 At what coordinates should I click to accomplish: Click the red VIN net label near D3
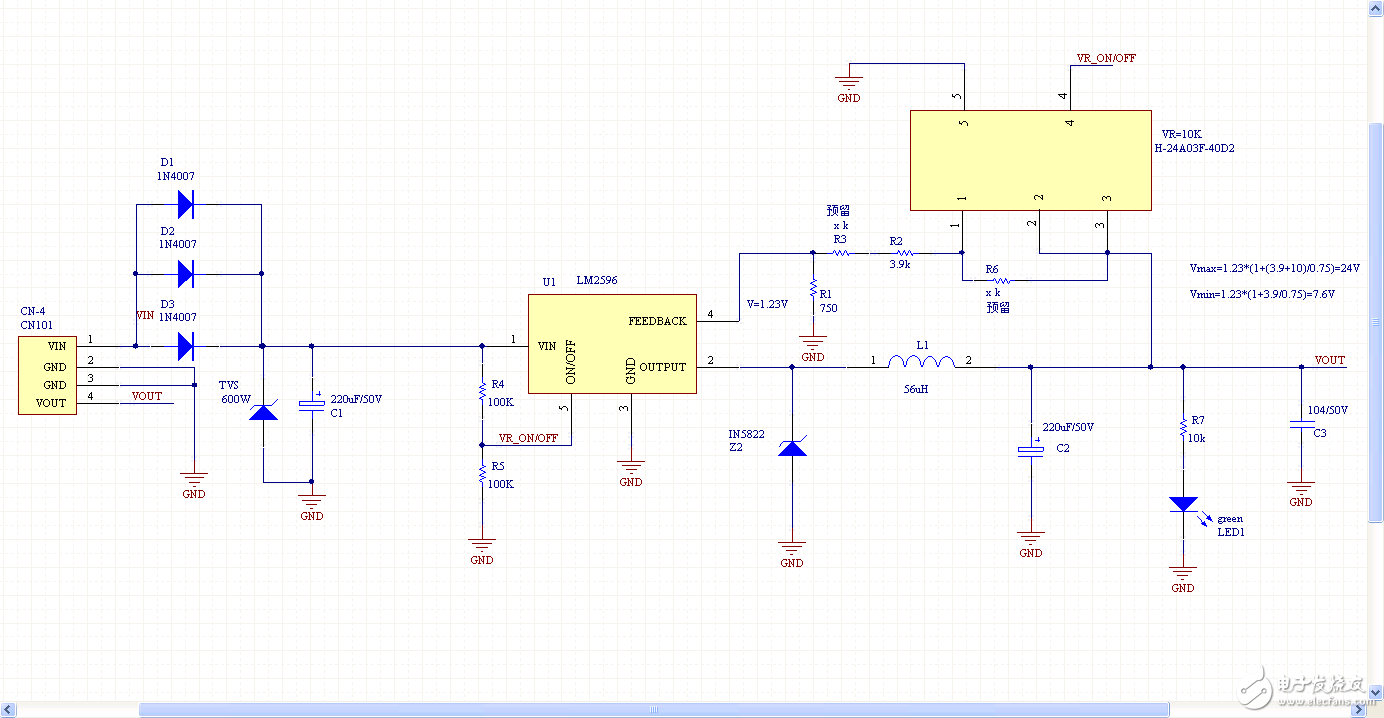pyautogui.click(x=145, y=315)
